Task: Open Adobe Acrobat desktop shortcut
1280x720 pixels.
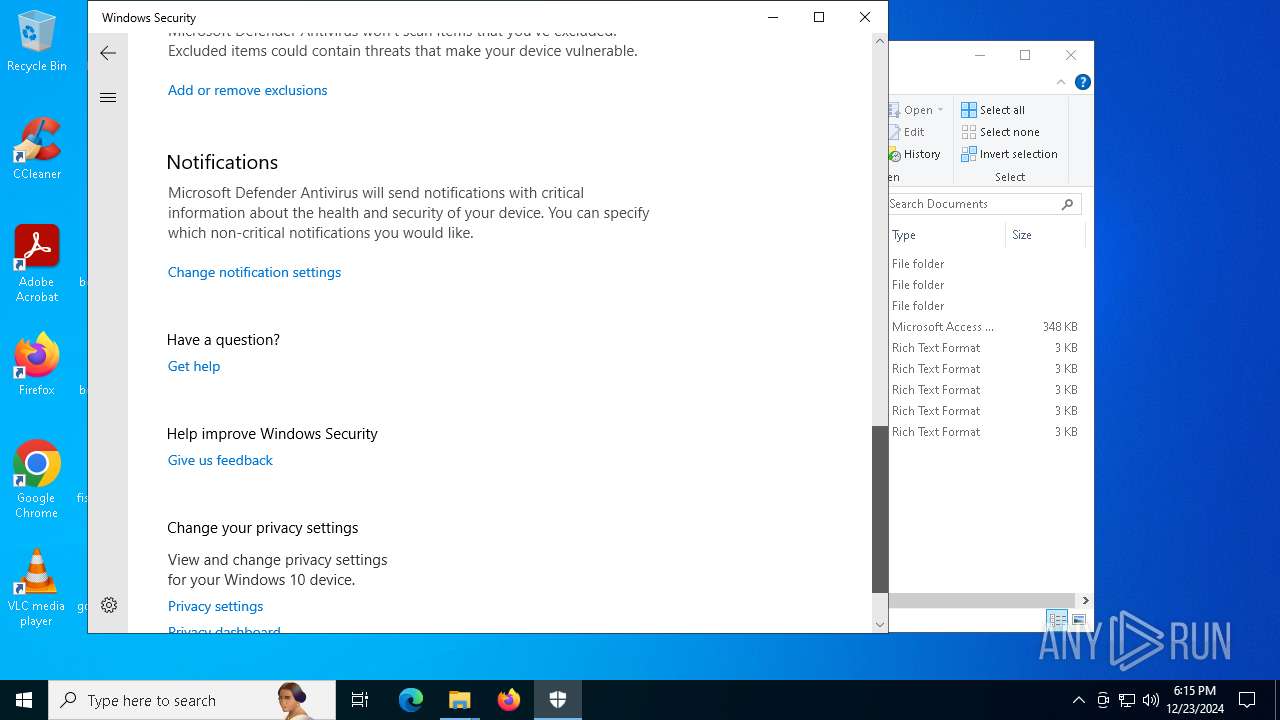Action: [37, 264]
